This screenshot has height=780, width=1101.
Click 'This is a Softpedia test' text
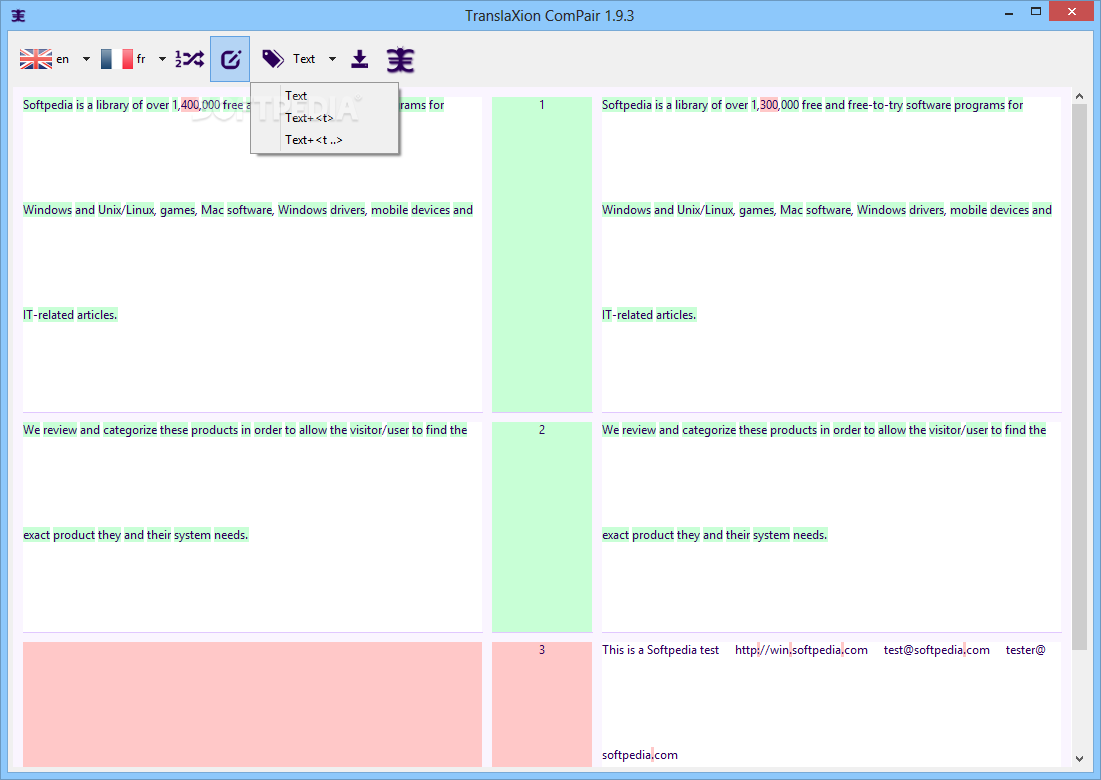[x=660, y=650]
